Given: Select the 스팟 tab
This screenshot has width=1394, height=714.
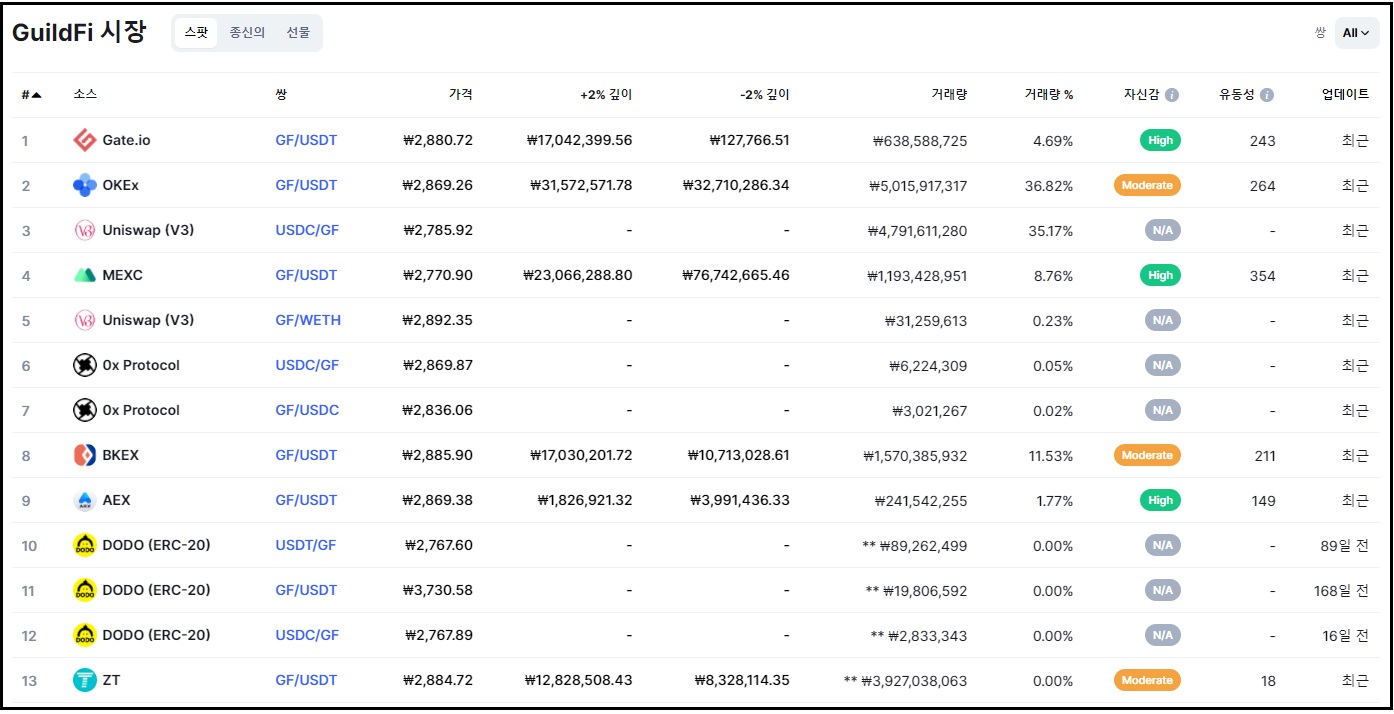Looking at the screenshot, I should point(196,33).
